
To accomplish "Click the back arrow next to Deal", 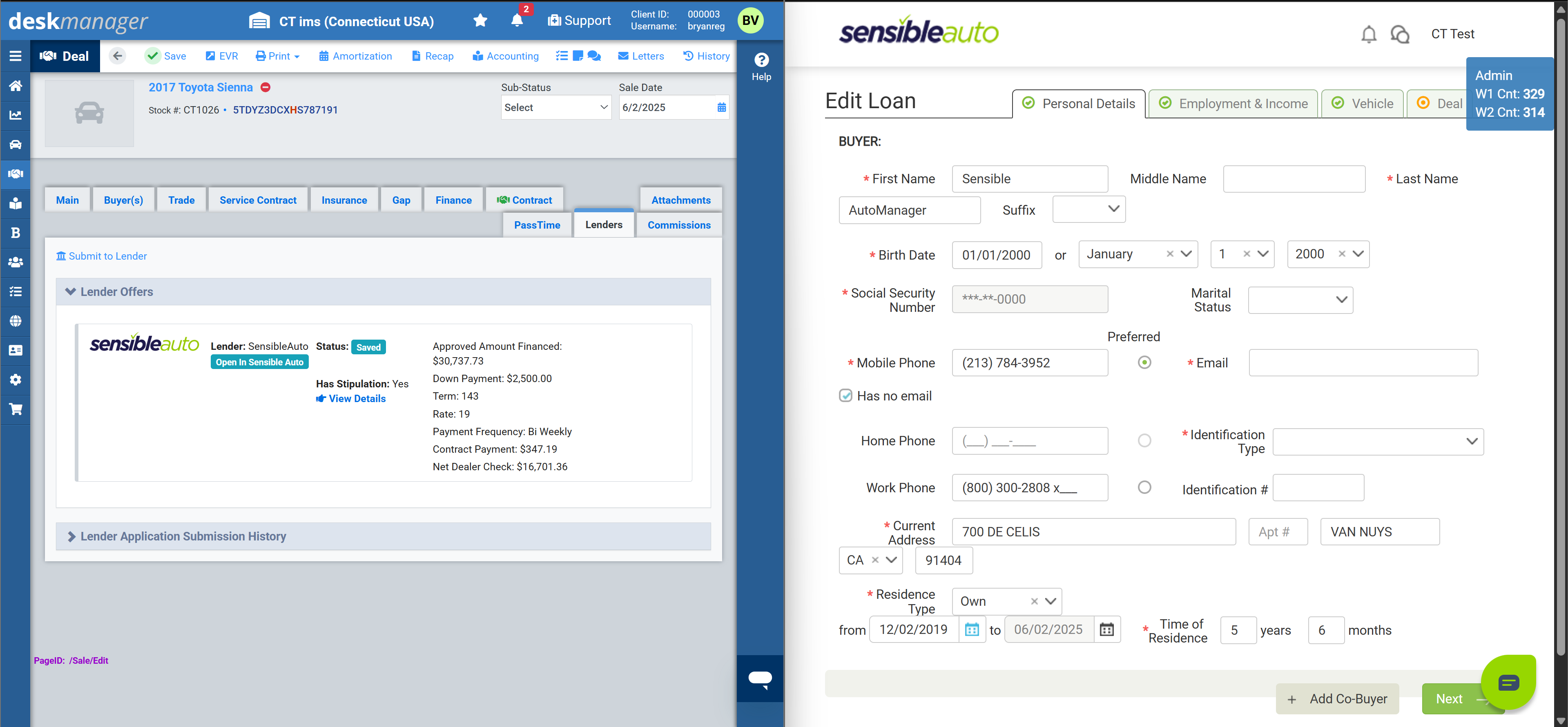I will 118,56.
